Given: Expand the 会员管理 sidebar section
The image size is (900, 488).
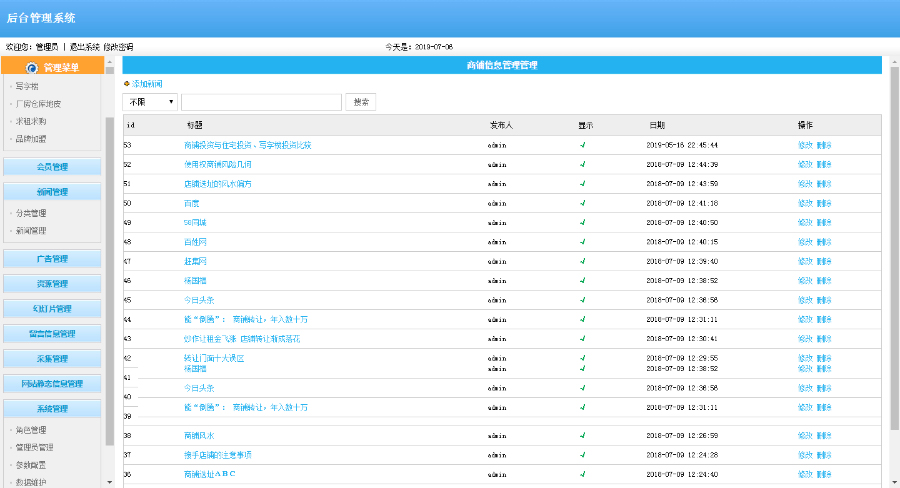Looking at the screenshot, I should click(52, 167).
